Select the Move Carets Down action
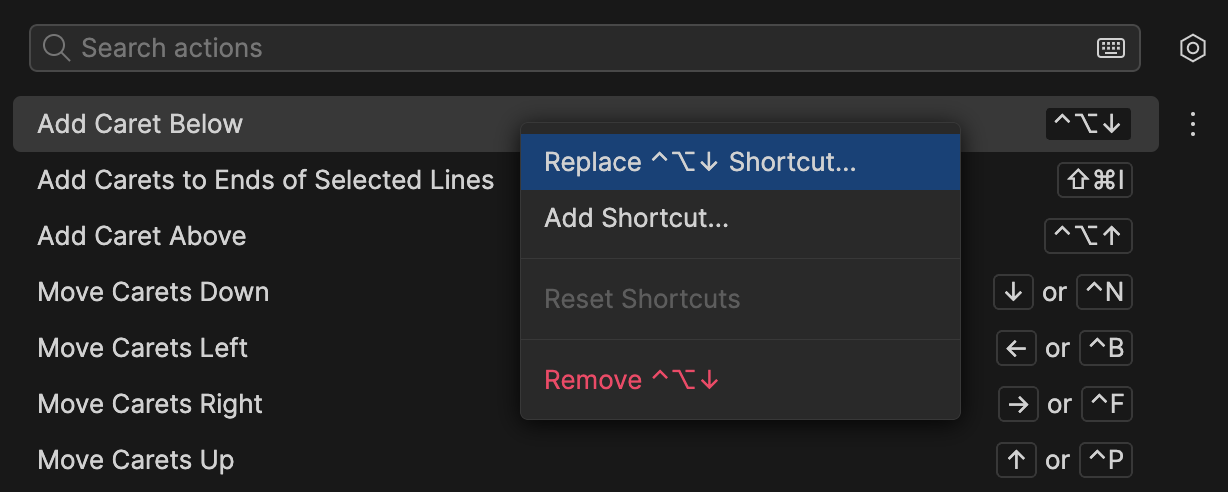 coord(153,292)
